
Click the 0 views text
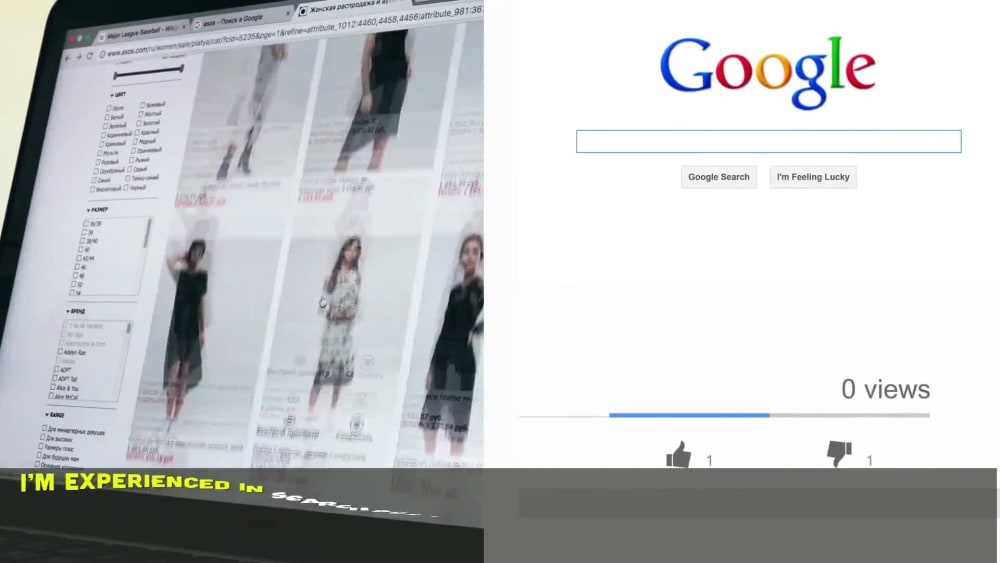pos(886,389)
